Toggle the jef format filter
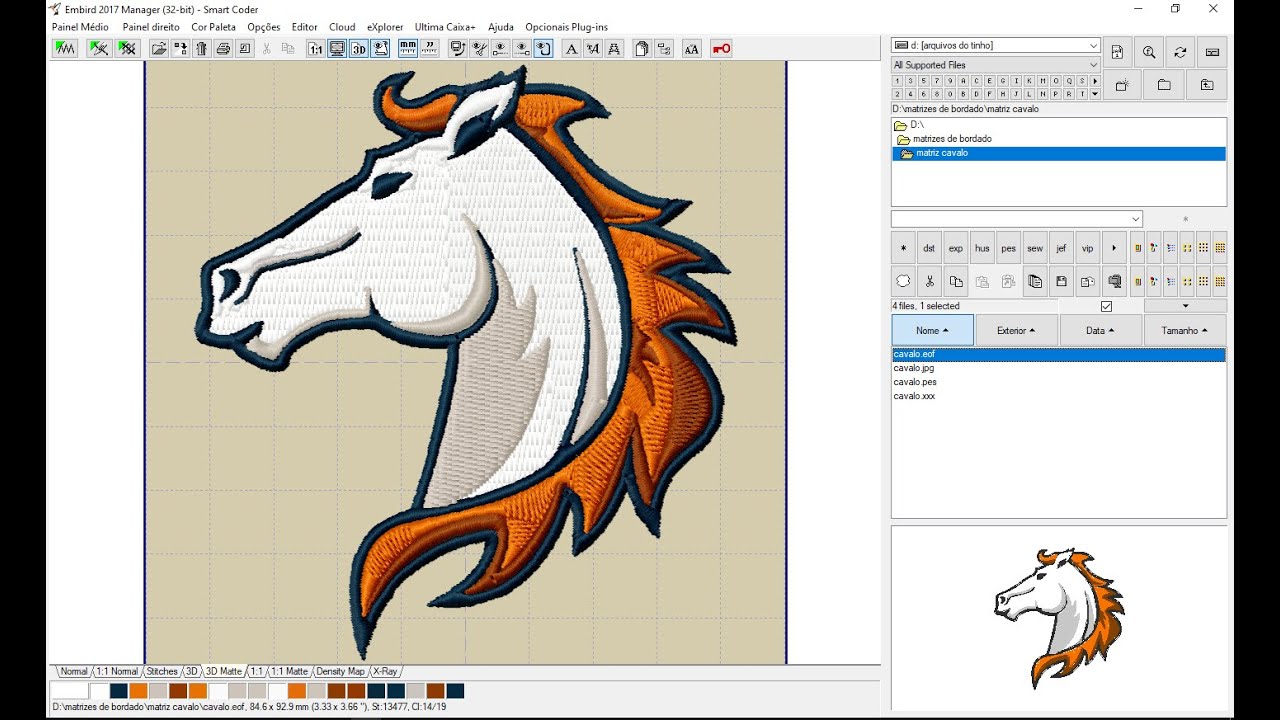This screenshot has width=1280, height=720. tap(1061, 248)
